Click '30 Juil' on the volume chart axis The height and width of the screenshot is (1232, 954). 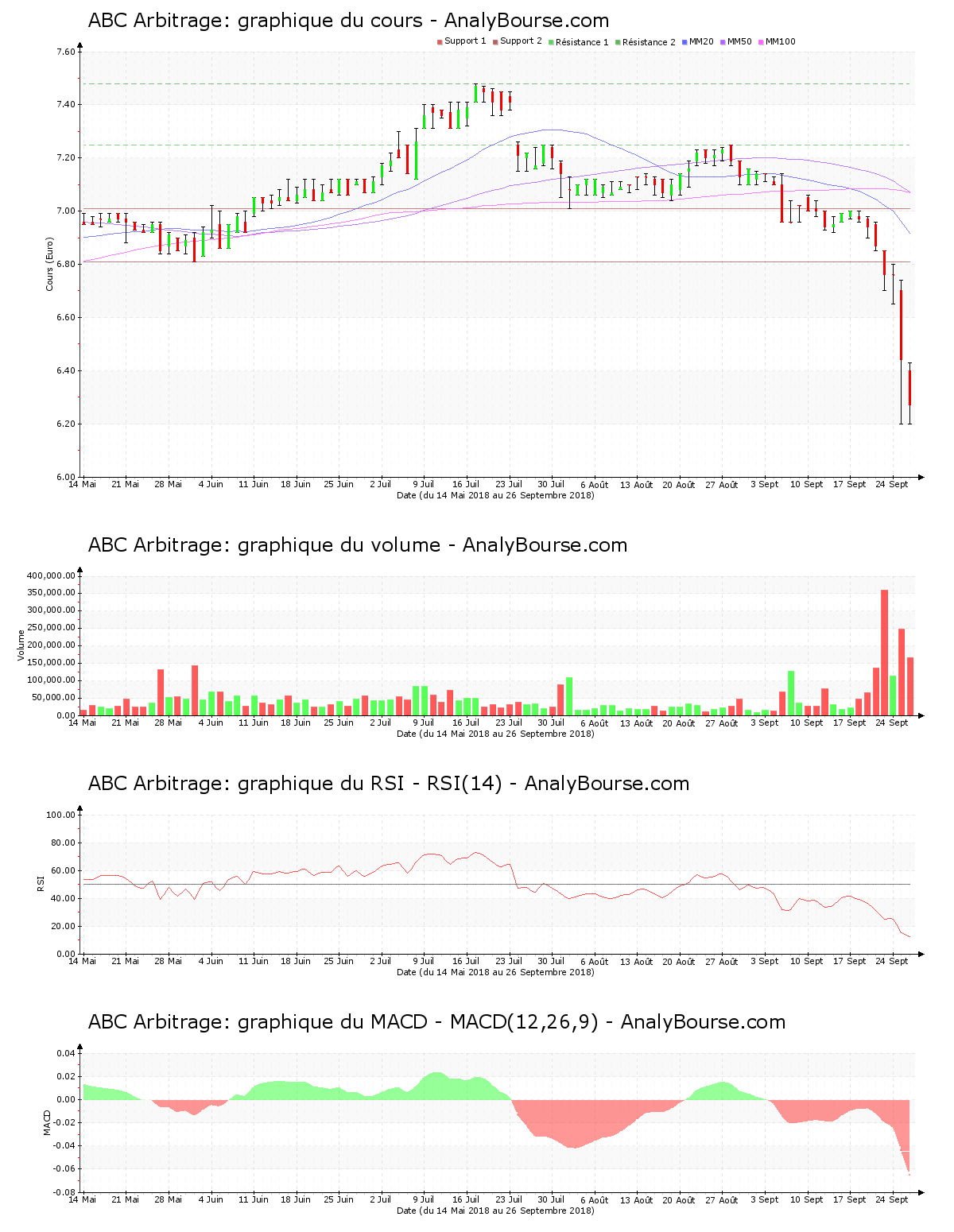point(551,723)
